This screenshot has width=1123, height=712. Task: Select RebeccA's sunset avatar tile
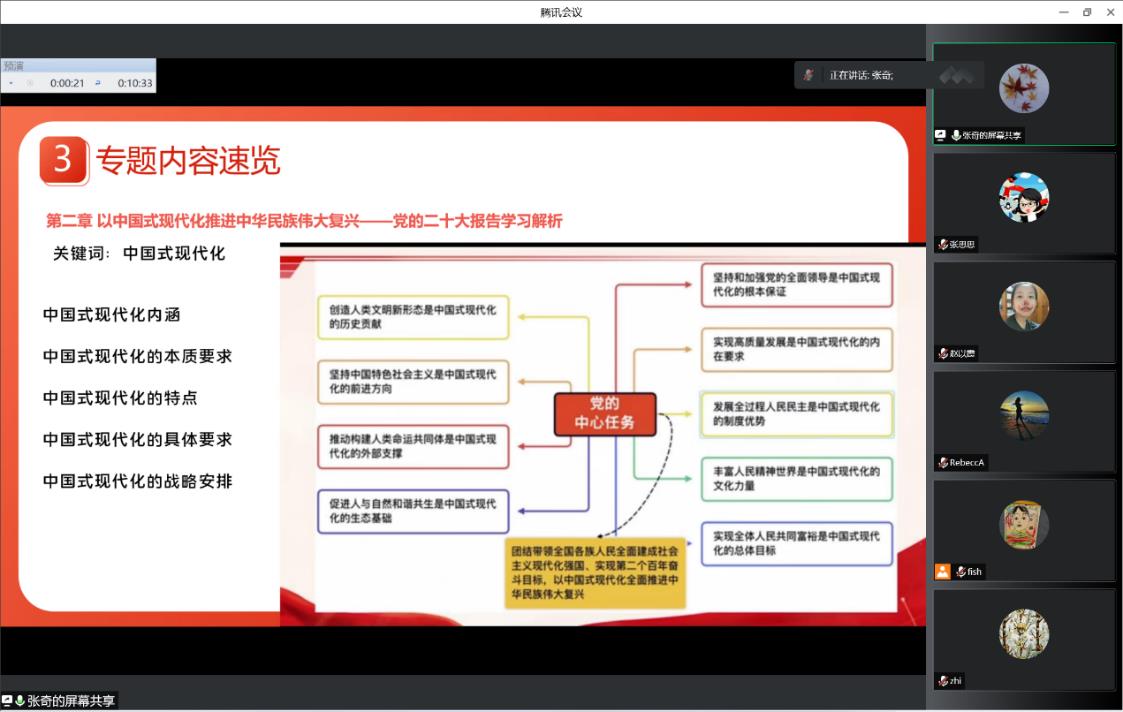click(1023, 420)
